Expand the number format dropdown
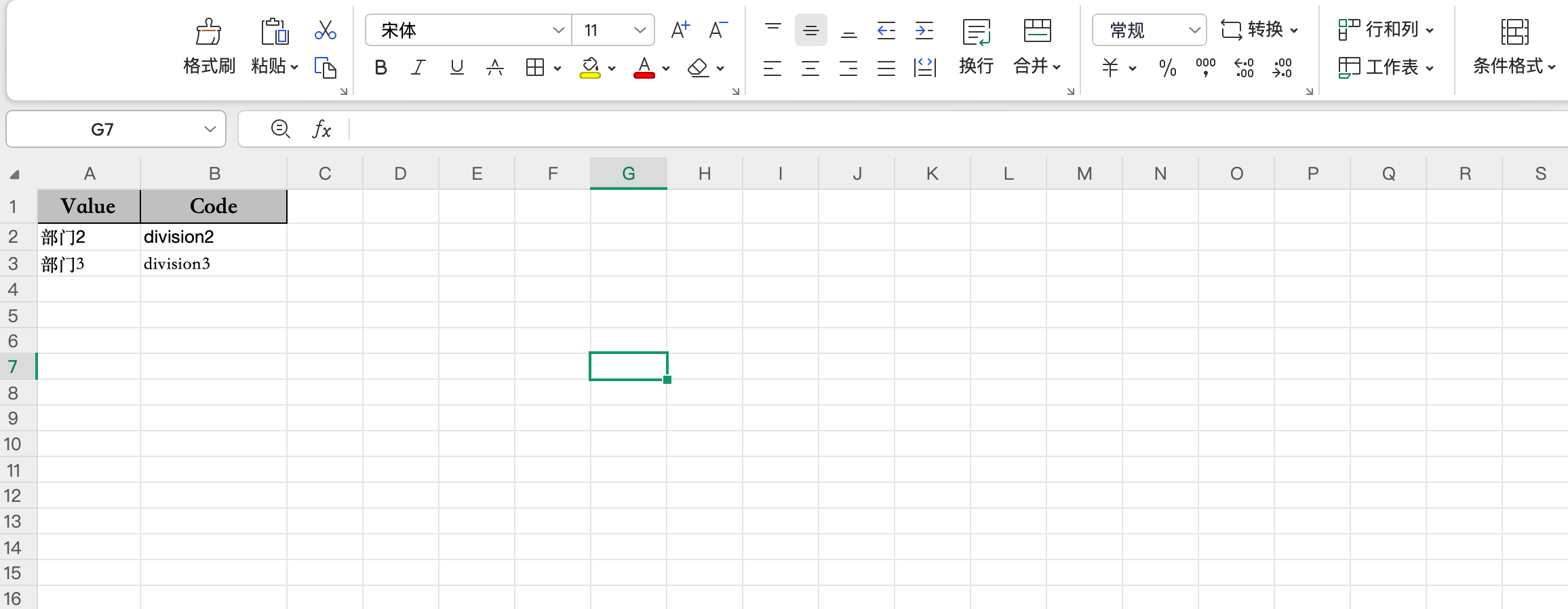This screenshot has height=609, width=1568. coord(1194,30)
